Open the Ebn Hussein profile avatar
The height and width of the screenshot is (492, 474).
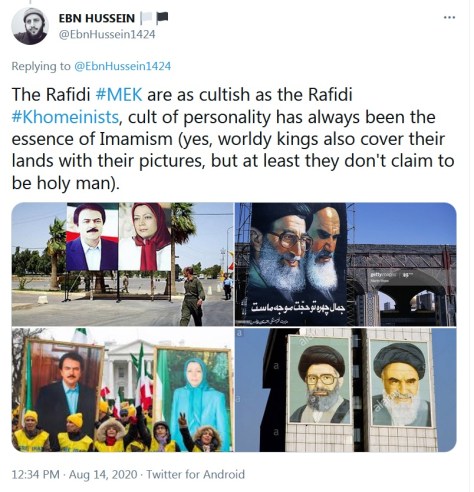click(x=30, y=26)
